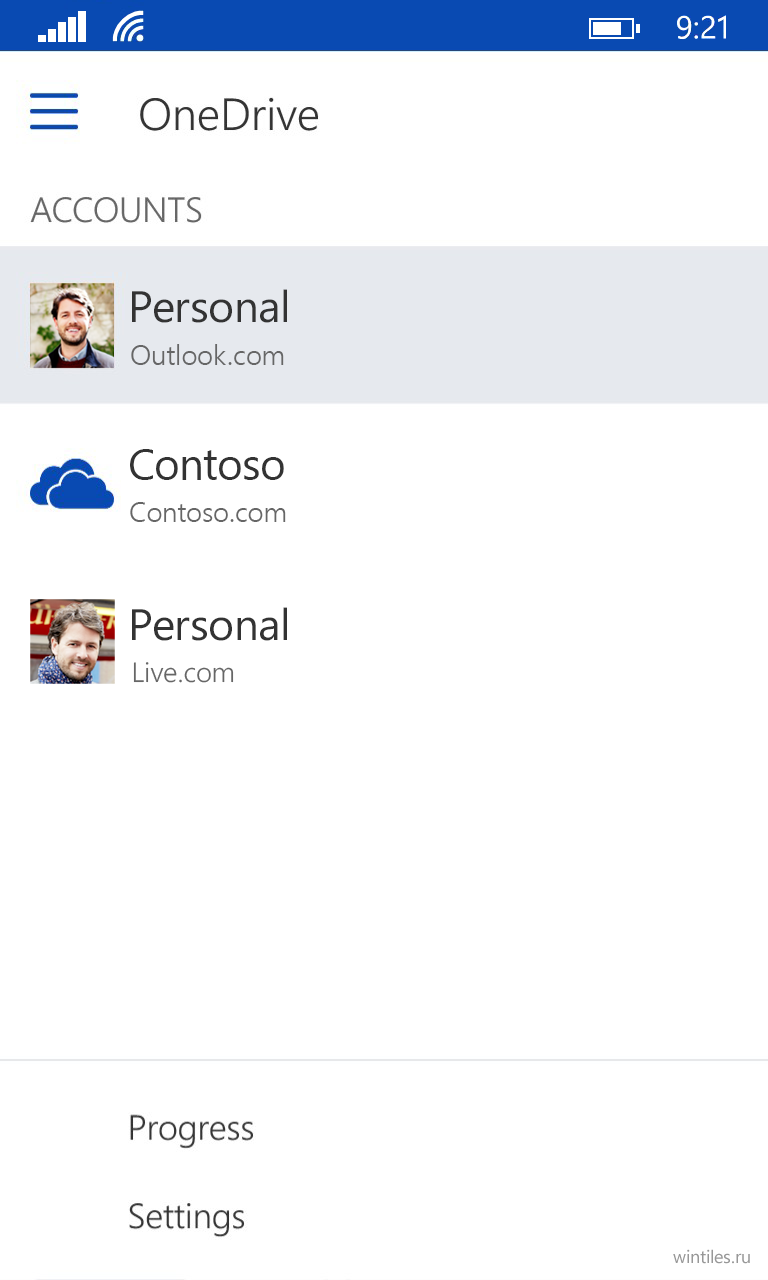Screen dimensions: 768x1280
Task: Tap the Wi-Fi status icon
Action: (x=129, y=27)
